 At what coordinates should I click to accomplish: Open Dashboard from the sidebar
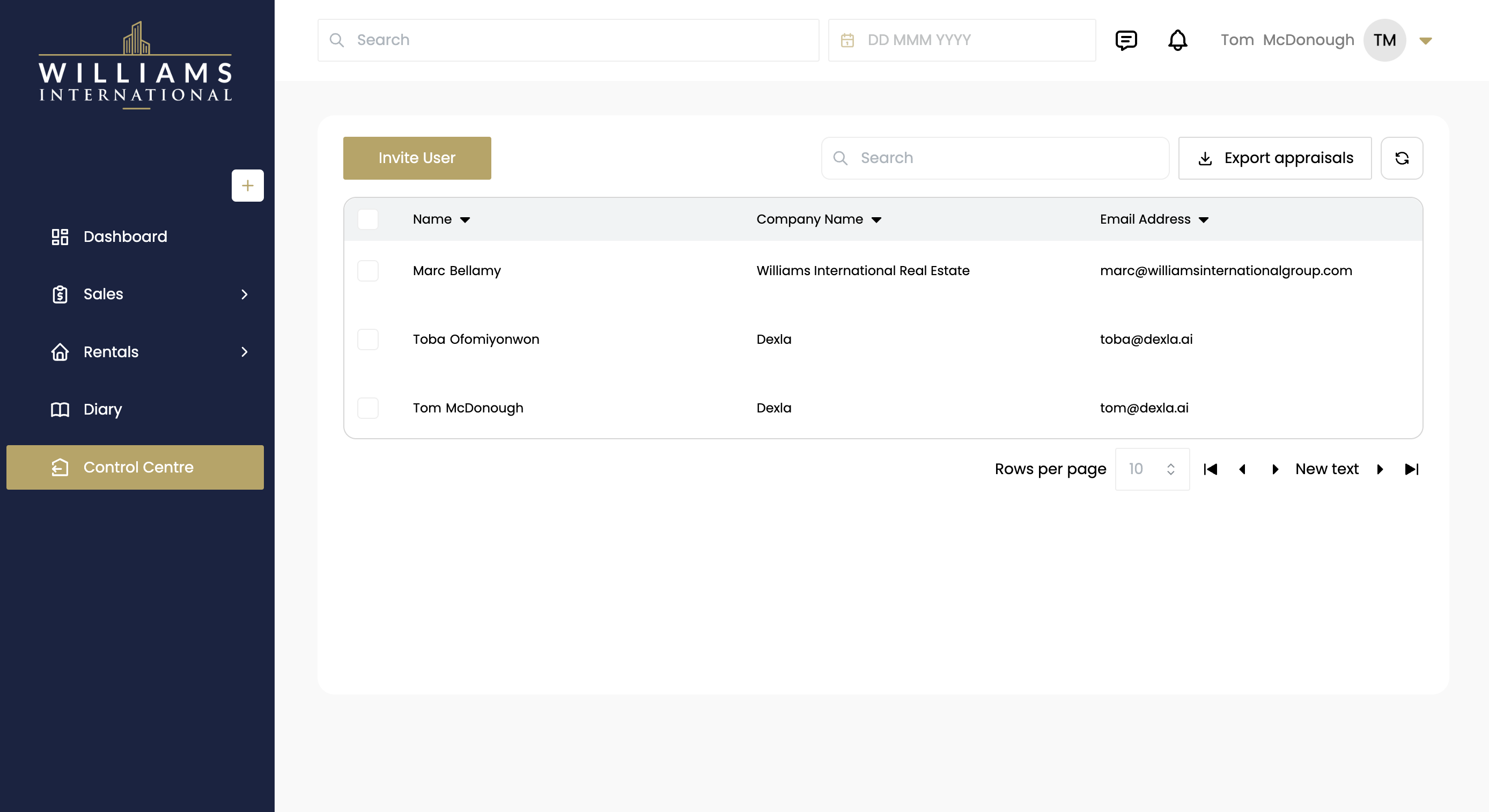(x=125, y=237)
